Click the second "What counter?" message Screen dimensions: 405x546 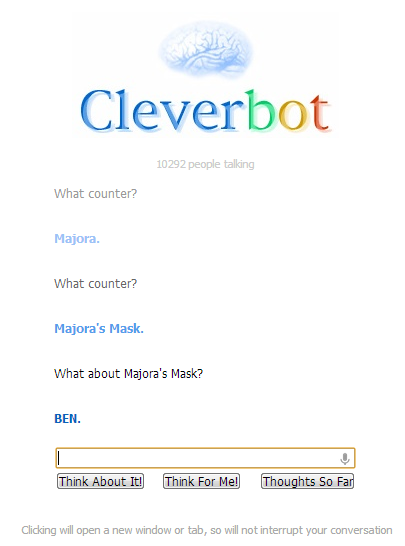95,284
